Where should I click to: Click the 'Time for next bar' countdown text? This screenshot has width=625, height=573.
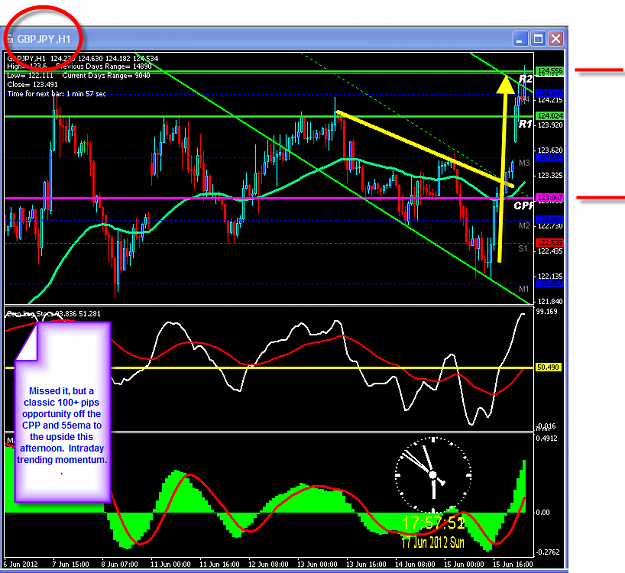[x=57, y=94]
